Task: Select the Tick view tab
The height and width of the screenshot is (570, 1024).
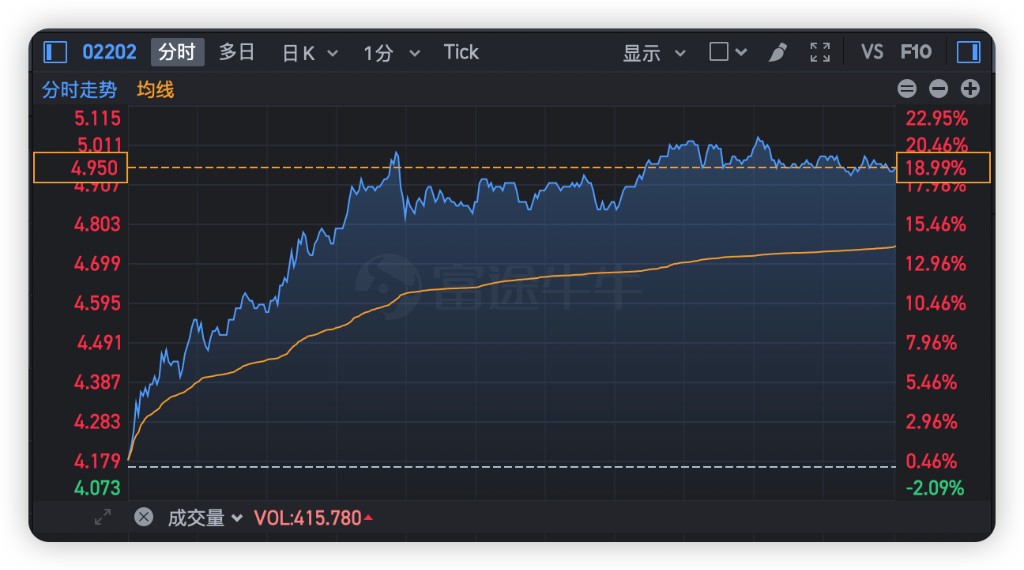Action: 461,52
